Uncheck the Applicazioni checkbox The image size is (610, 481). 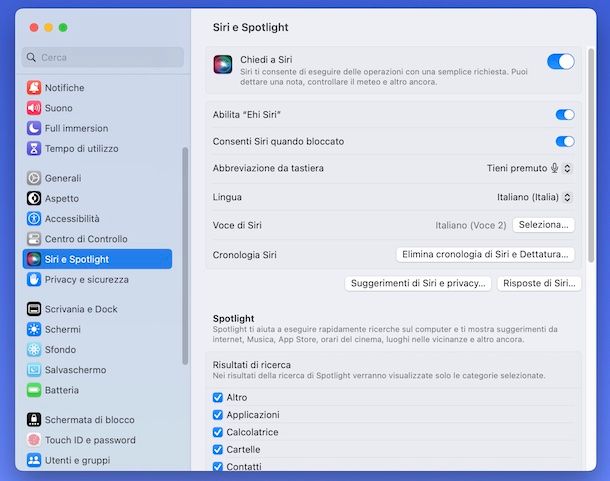tap(218, 415)
